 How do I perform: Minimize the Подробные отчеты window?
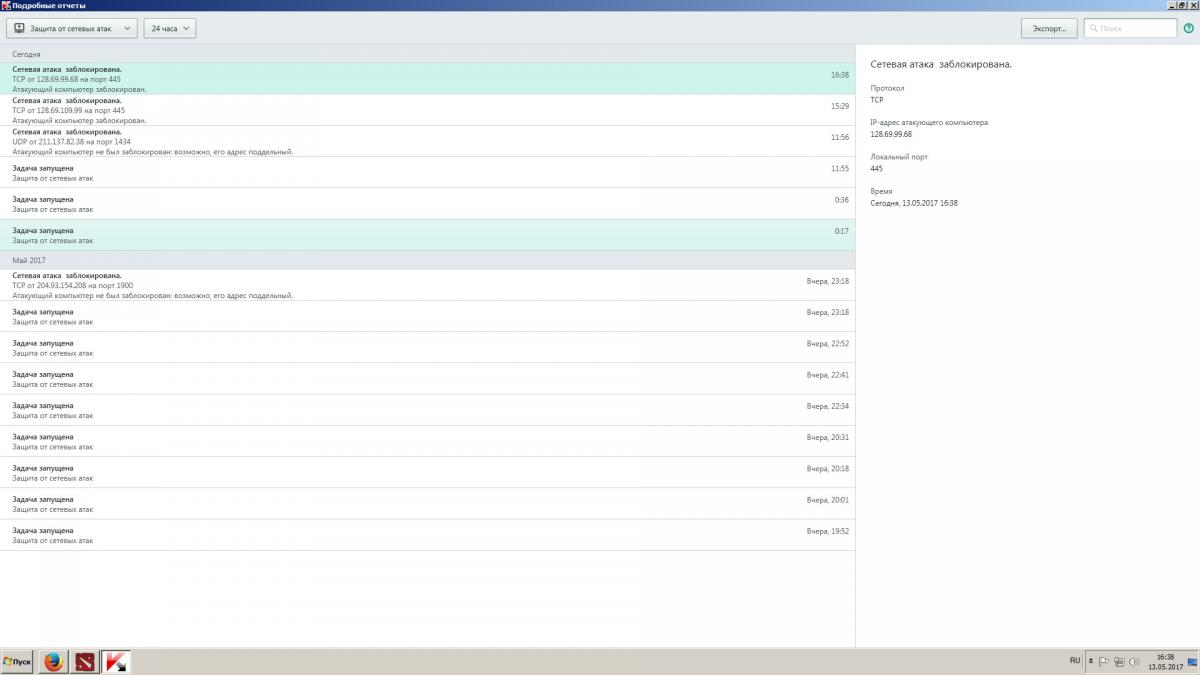click(x=1171, y=5)
